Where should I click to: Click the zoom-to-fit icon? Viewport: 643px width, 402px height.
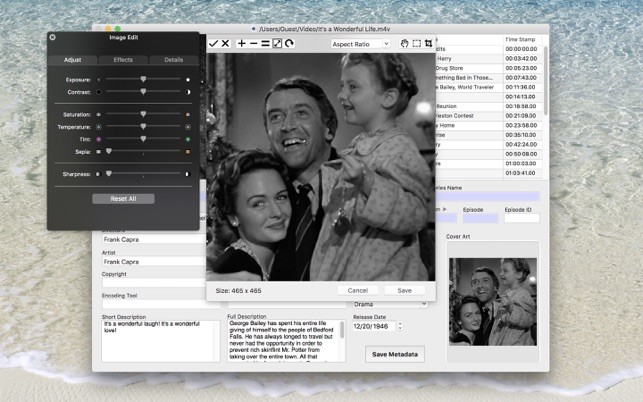click(x=277, y=44)
